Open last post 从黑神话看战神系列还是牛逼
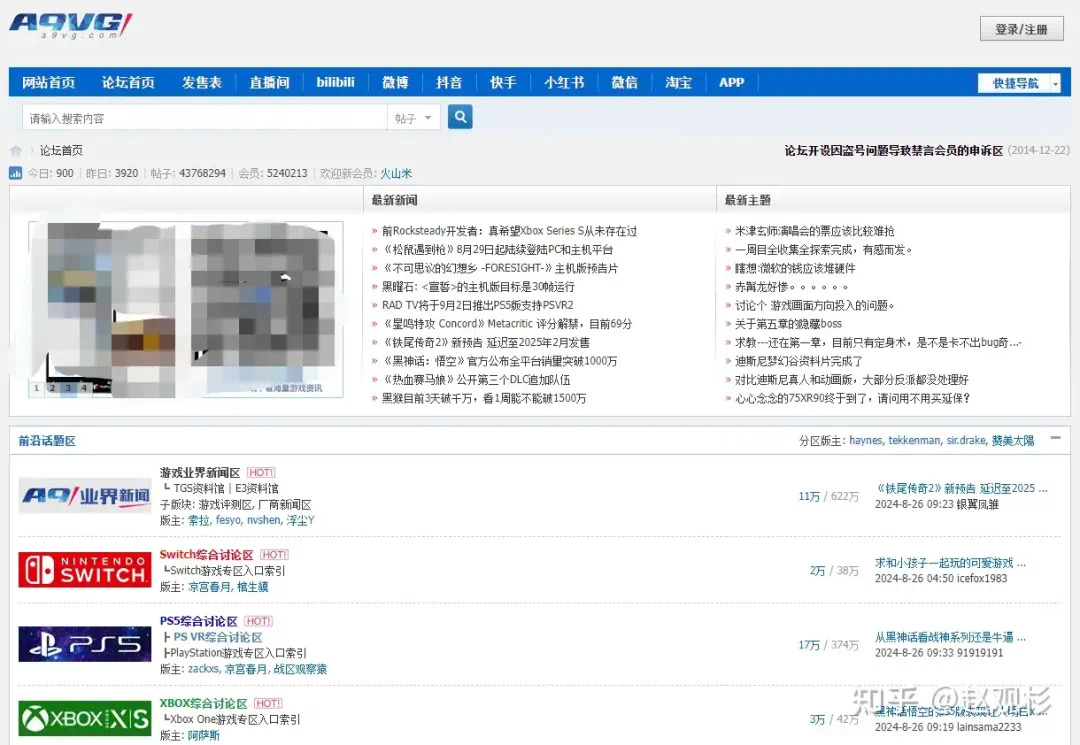Viewport: 1080px width, 745px height. pyautogui.click(x=951, y=637)
